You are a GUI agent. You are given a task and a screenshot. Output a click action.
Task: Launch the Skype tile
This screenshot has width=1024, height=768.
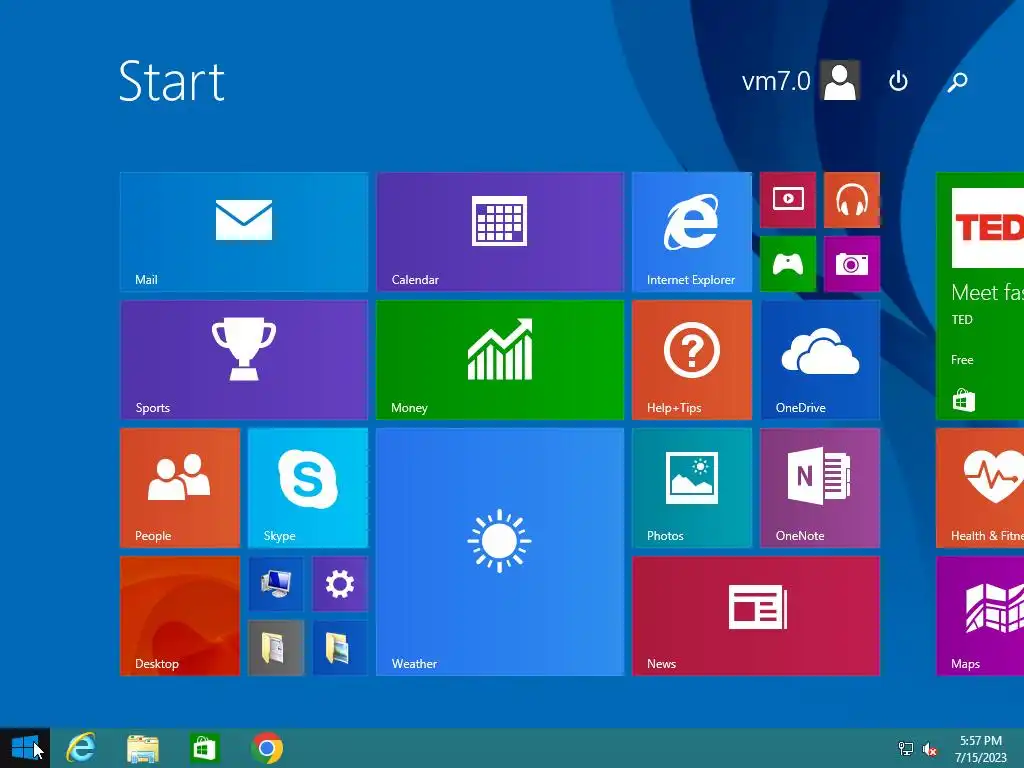[x=308, y=488]
